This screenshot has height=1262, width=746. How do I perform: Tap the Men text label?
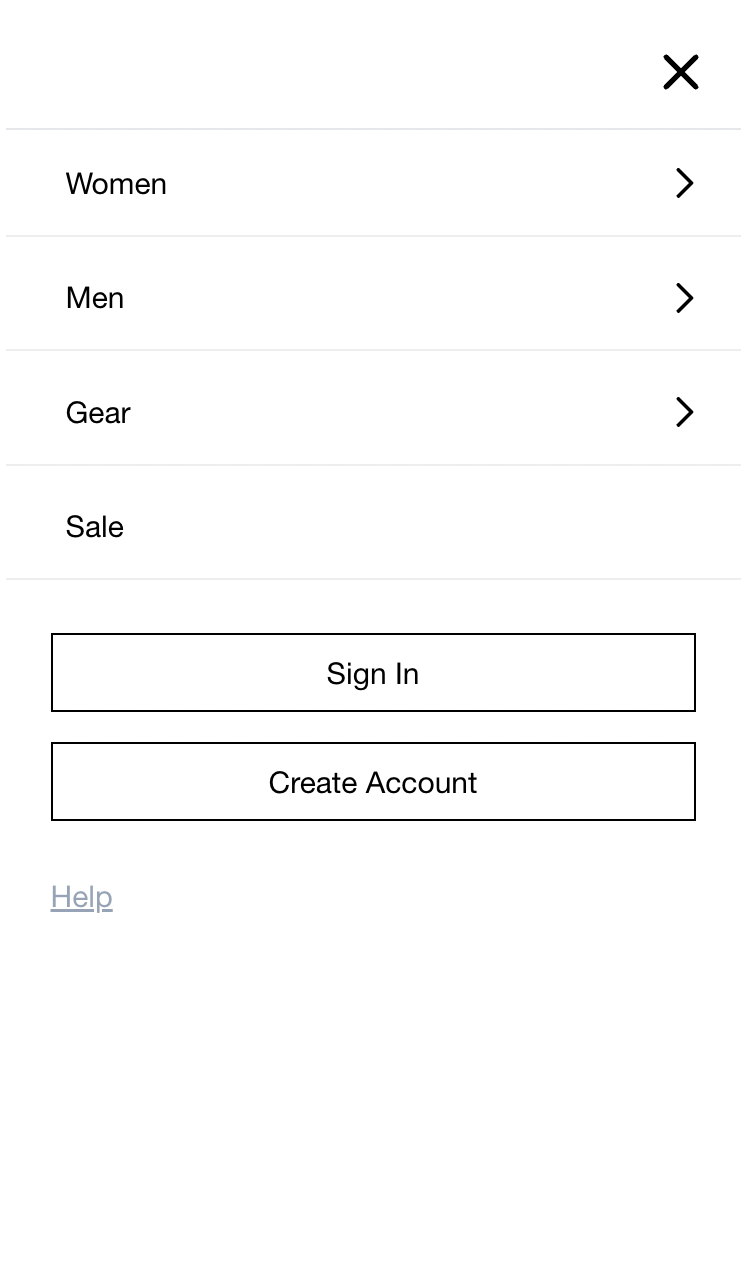coord(95,298)
